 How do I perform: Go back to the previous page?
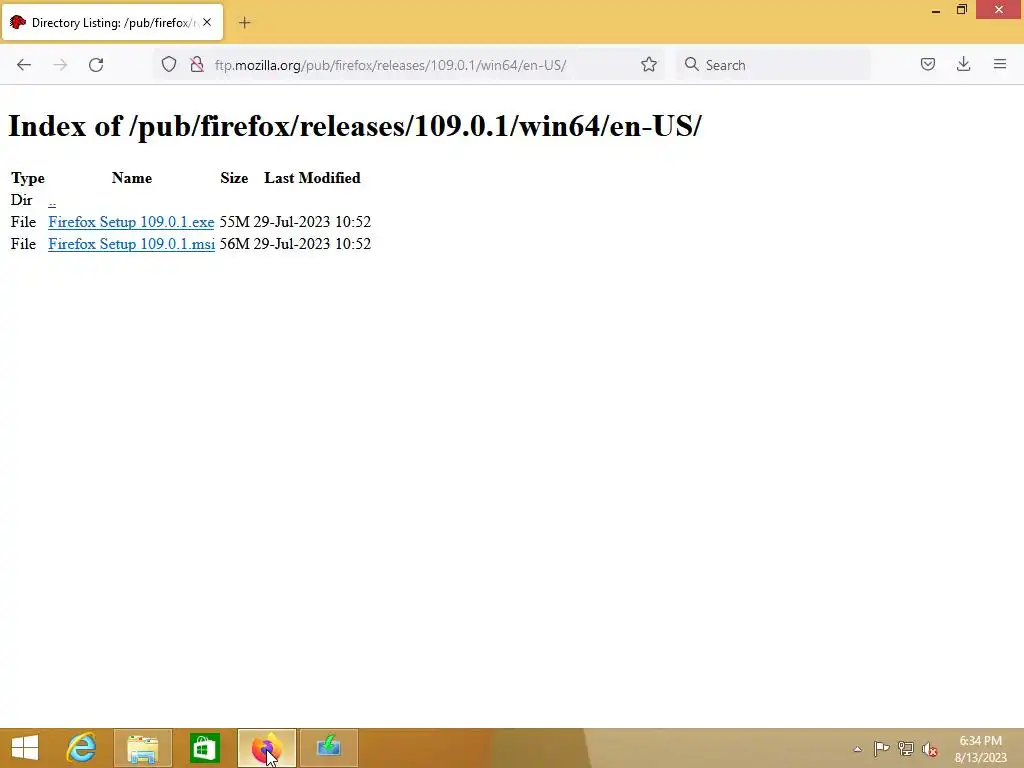click(x=24, y=65)
